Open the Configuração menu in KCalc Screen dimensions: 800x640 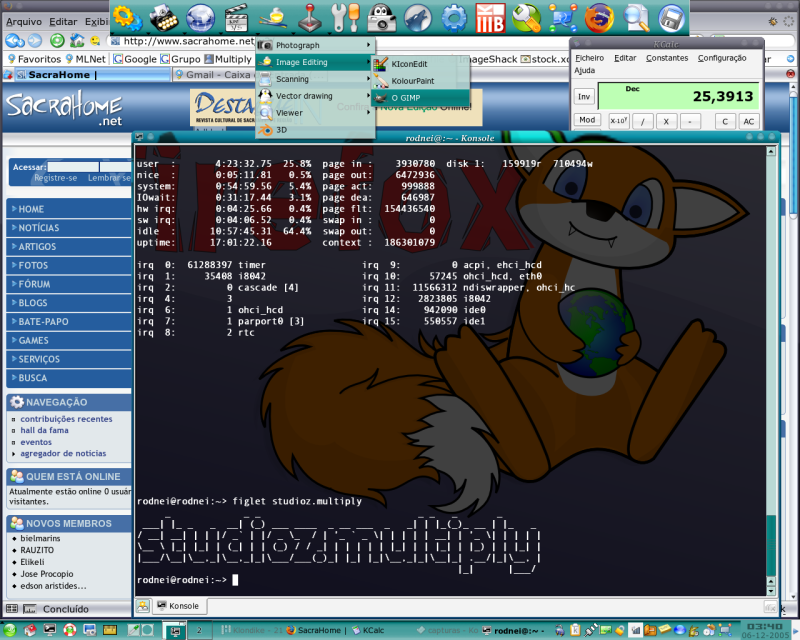[722, 58]
